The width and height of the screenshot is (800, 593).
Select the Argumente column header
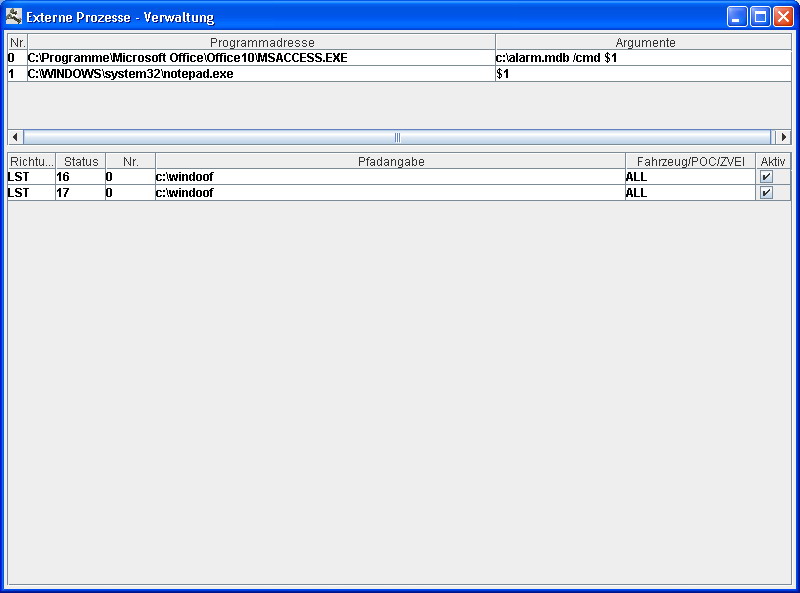pyautogui.click(x=645, y=43)
